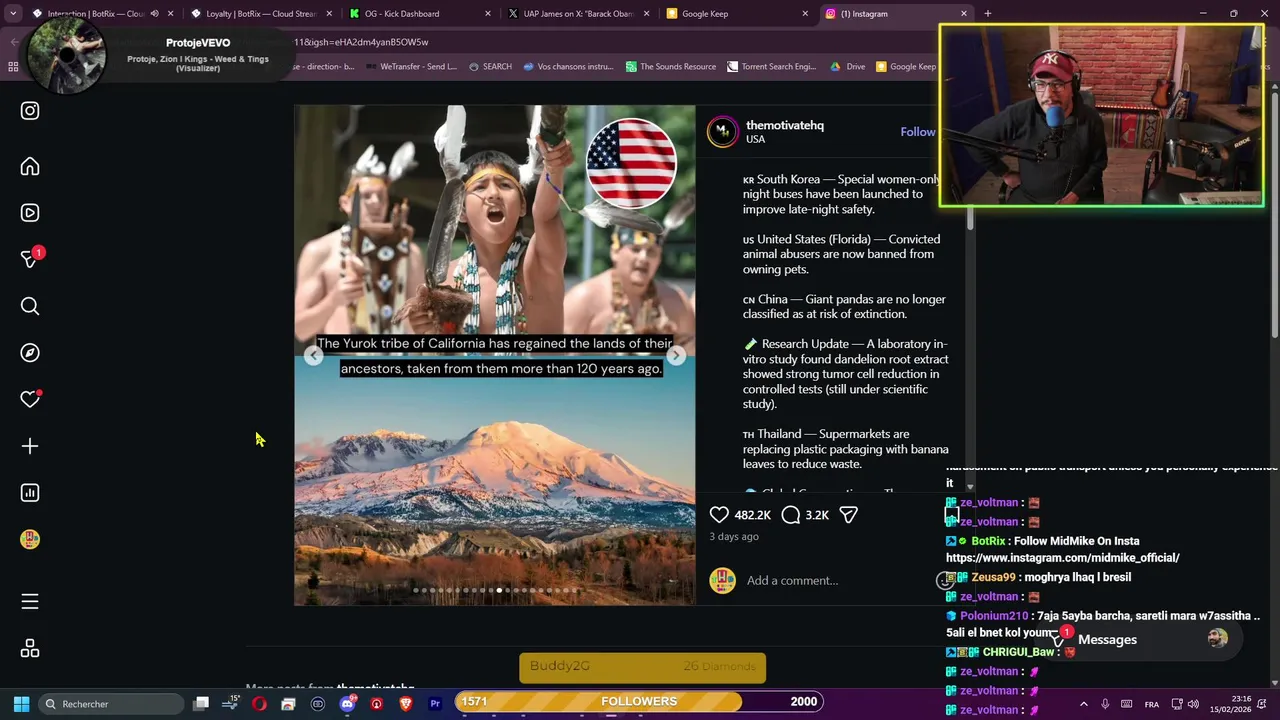Click the 482.2K likes count

(x=752, y=515)
